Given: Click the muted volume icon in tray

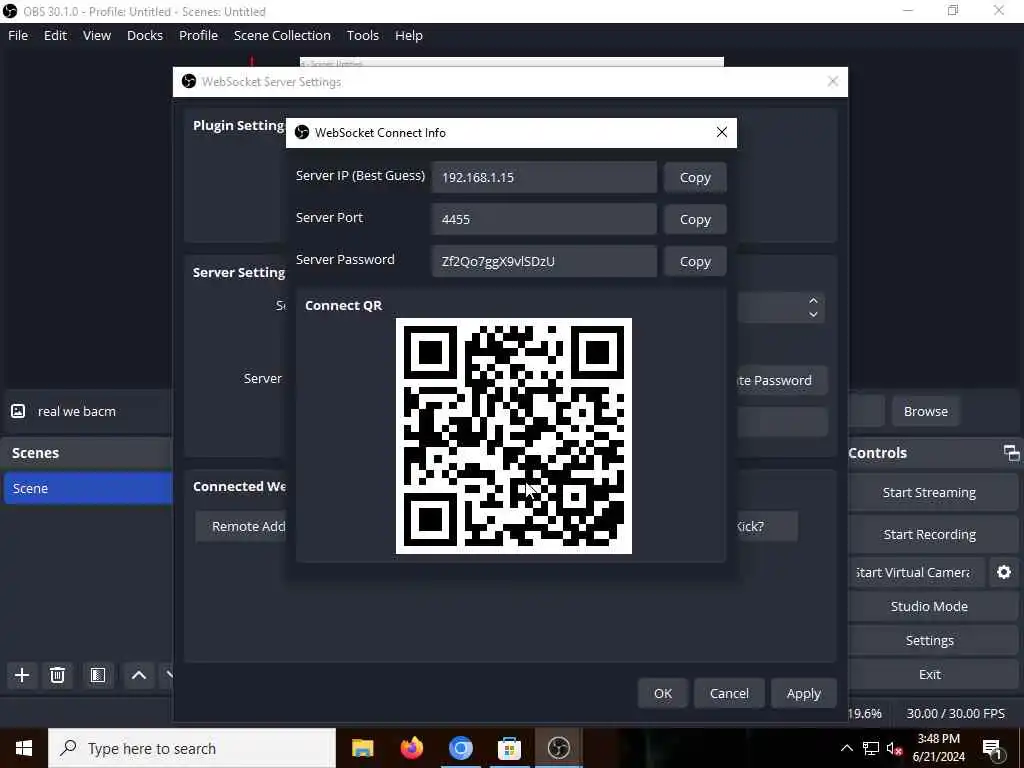Looking at the screenshot, I should coord(895,748).
